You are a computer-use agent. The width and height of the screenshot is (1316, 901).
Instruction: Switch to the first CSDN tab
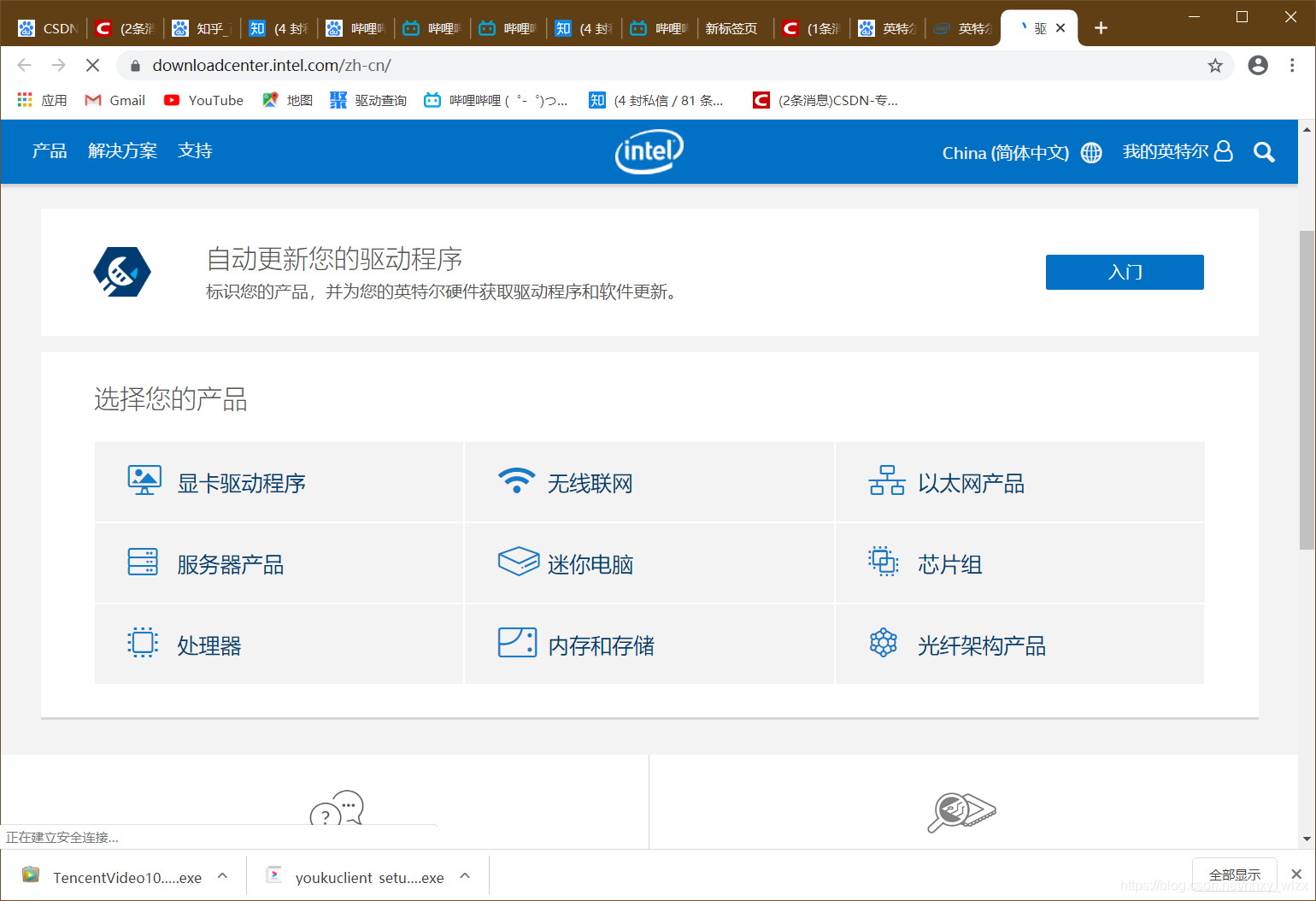point(48,28)
